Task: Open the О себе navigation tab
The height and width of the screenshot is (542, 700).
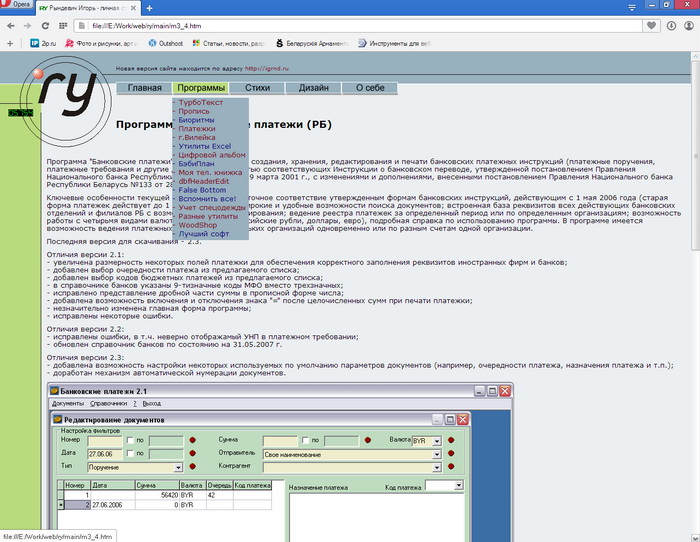Action: click(x=370, y=88)
